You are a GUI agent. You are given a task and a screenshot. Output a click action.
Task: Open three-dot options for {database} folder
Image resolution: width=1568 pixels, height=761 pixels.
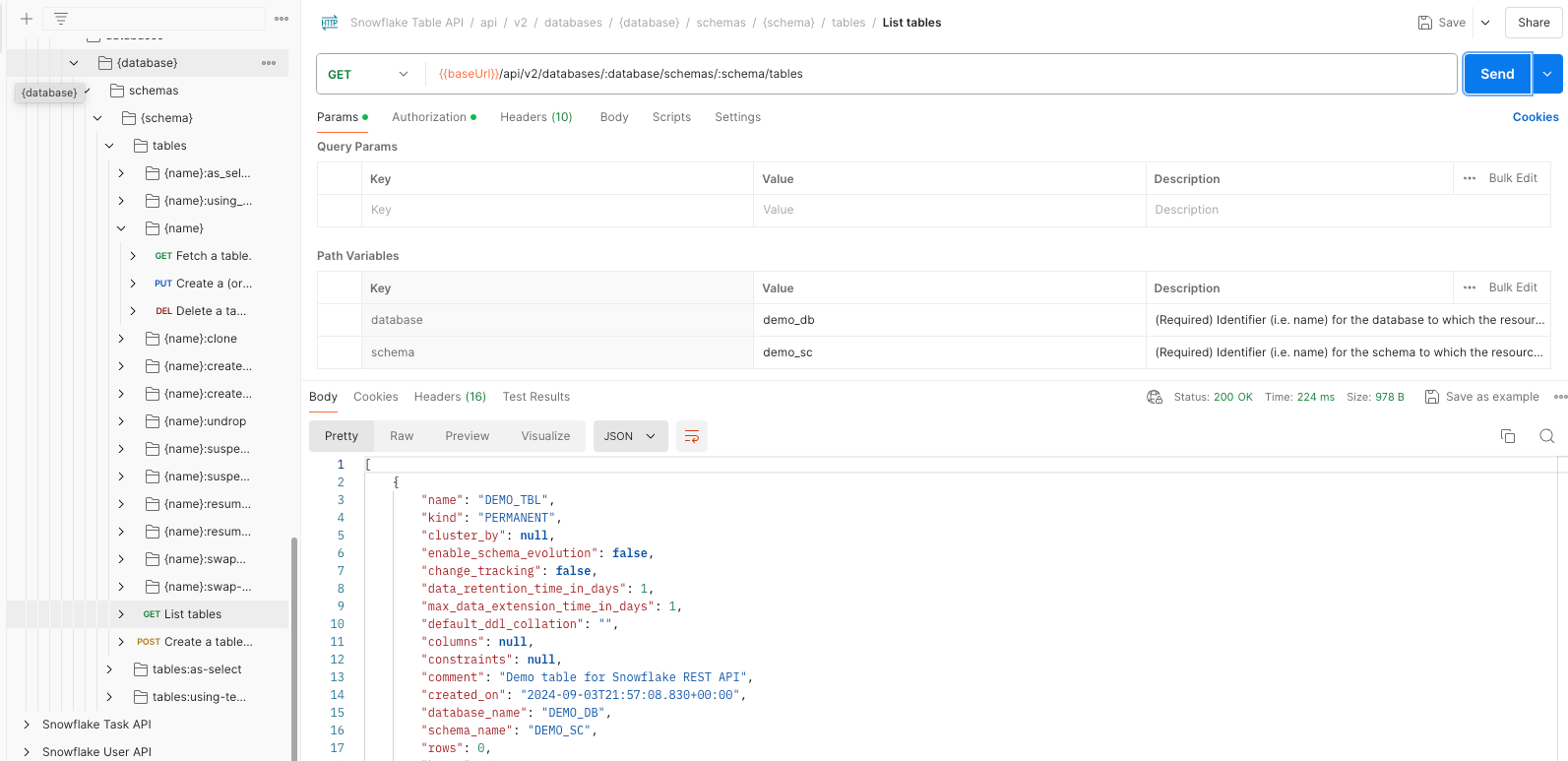(x=269, y=63)
